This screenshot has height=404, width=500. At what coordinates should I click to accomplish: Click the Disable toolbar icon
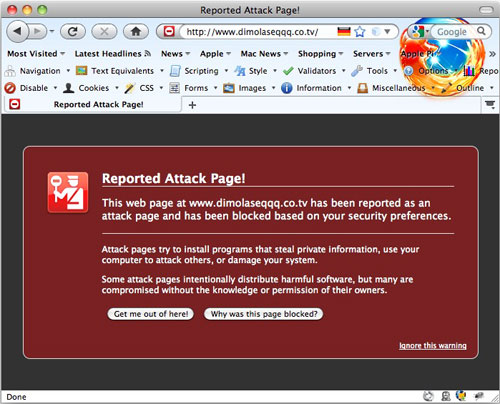(x=10, y=88)
